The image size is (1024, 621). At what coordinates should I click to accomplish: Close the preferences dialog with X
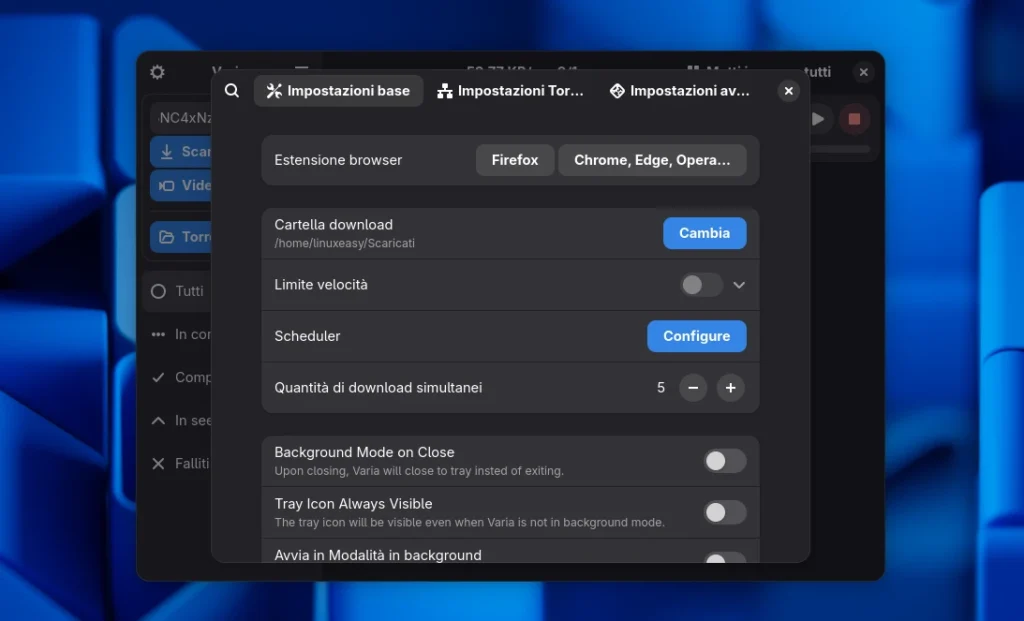(x=789, y=91)
